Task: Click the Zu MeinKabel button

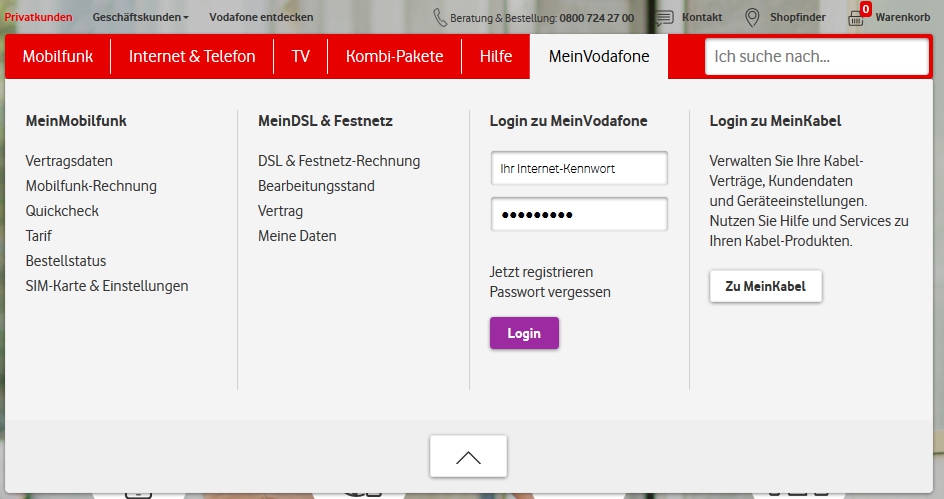Action: pos(765,287)
